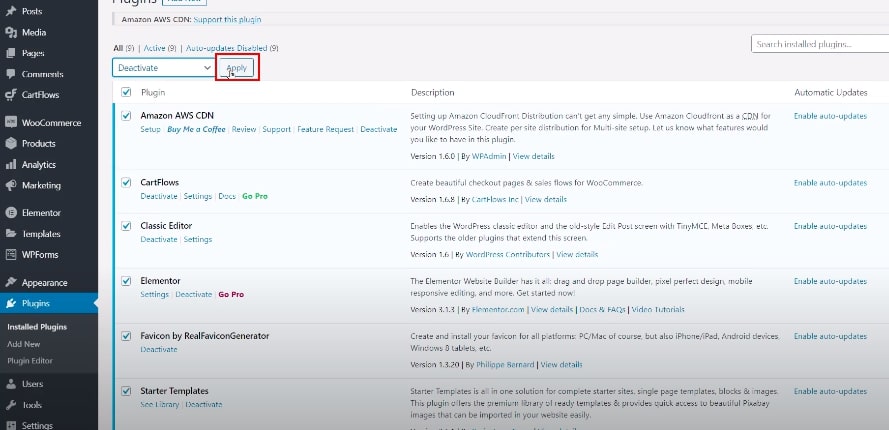Click the Media icon in the sidebar
This screenshot has height=430, width=889.
[x=11, y=32]
